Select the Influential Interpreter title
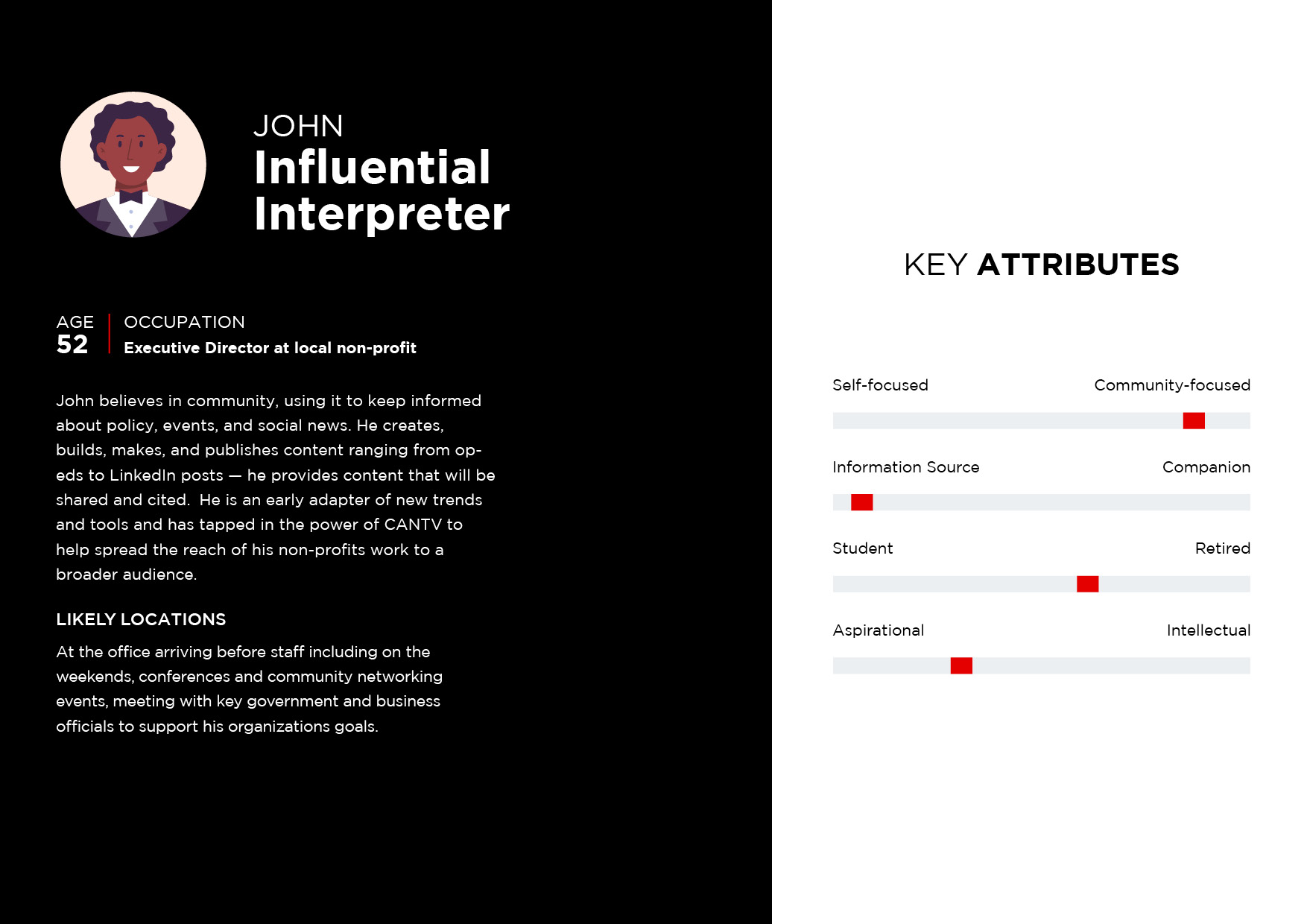 [x=382, y=191]
